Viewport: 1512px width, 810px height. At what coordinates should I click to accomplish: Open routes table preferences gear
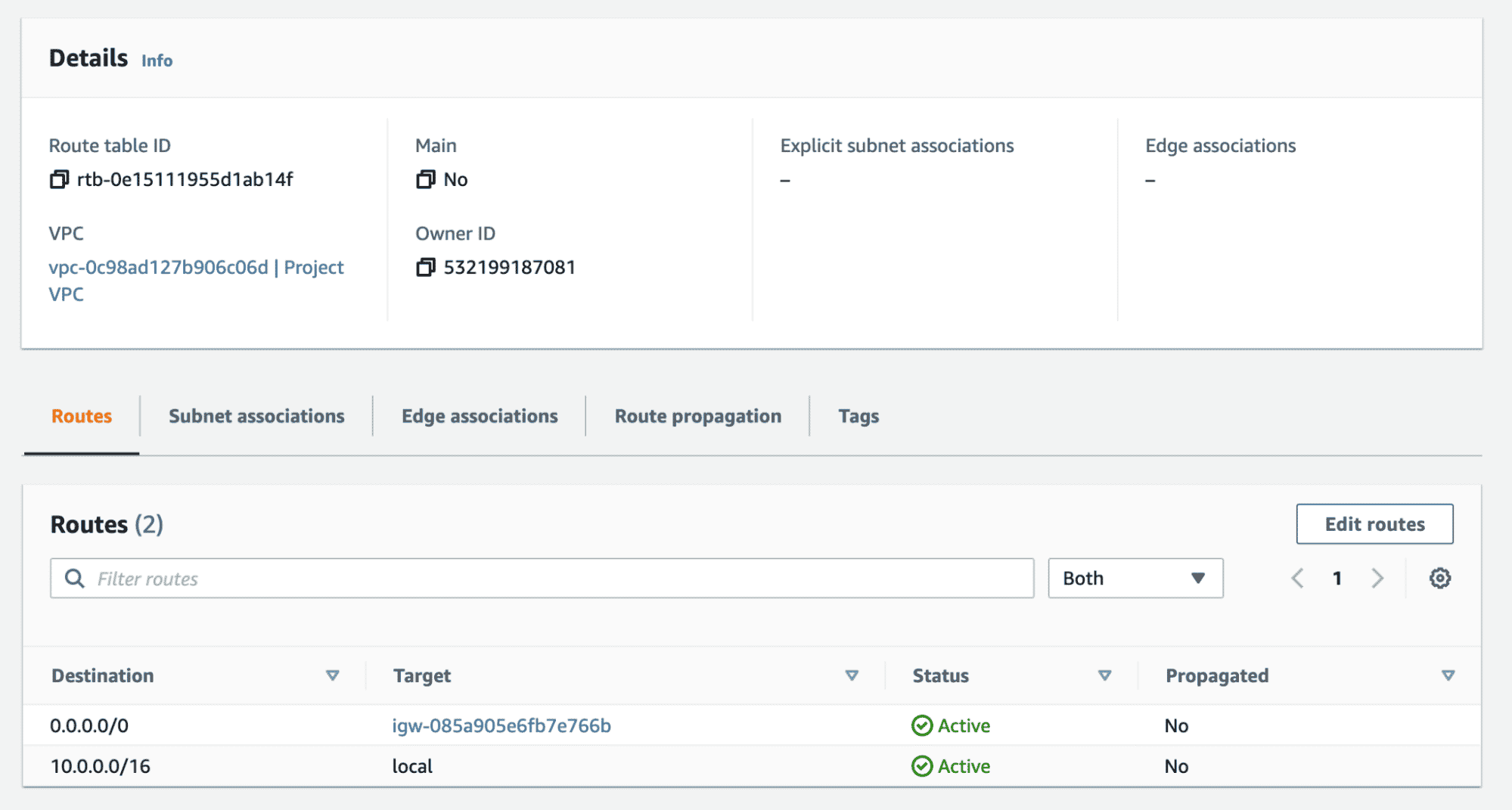(1440, 578)
